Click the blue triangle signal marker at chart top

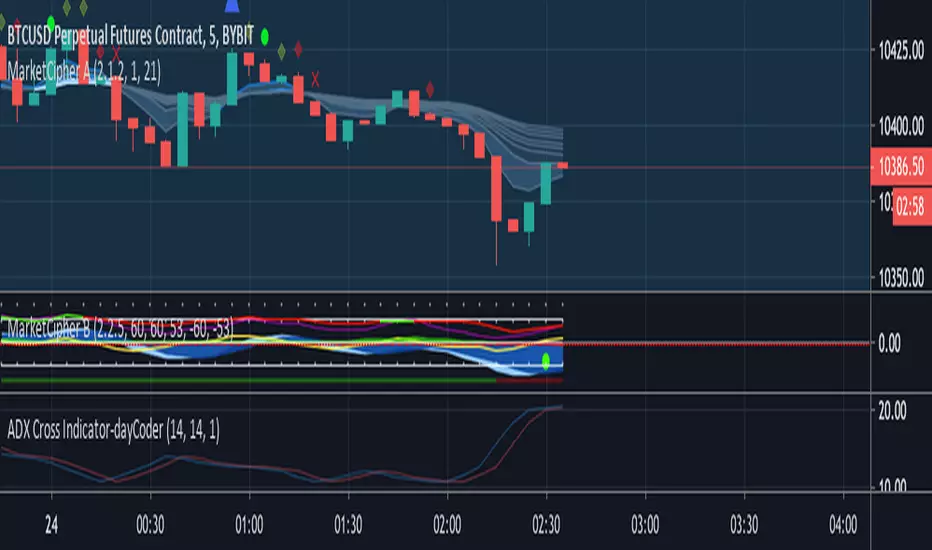(x=232, y=6)
